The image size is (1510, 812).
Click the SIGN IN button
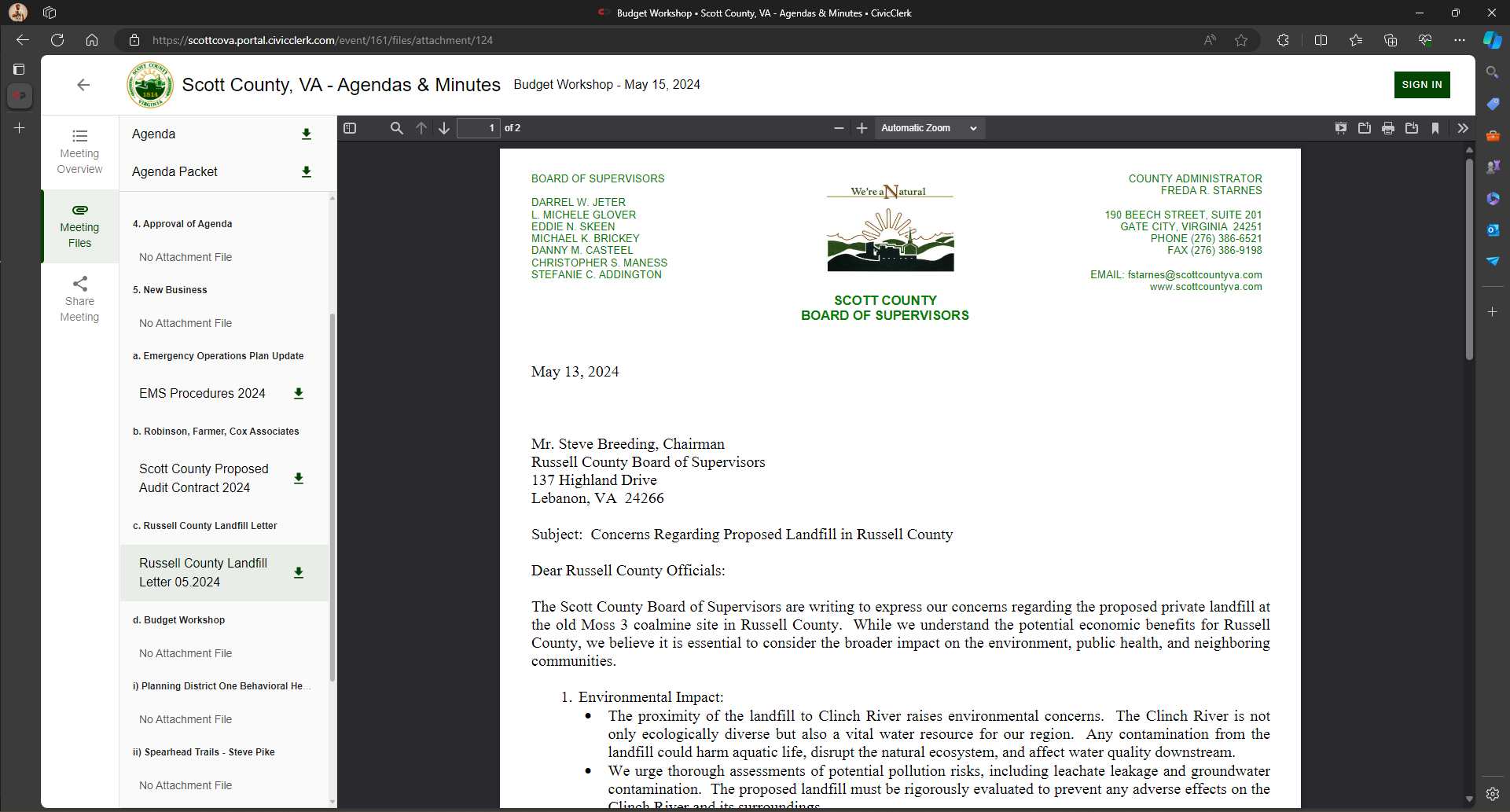(1422, 85)
